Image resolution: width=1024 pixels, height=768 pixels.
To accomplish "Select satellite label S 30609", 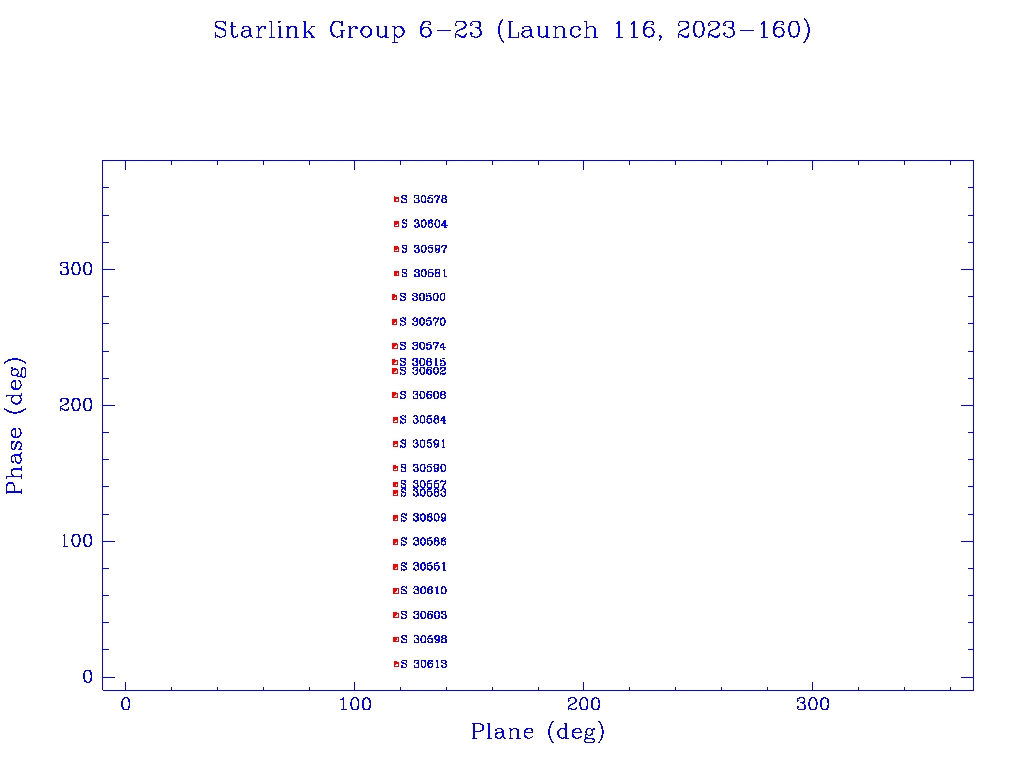I will [x=423, y=518].
